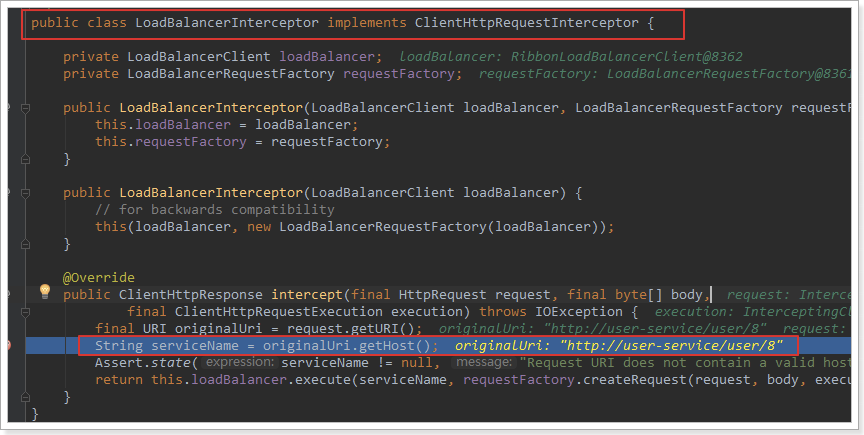The height and width of the screenshot is (435, 864).
Task: Click the LoadBalancerClient type in the private field line
Action: (199, 57)
